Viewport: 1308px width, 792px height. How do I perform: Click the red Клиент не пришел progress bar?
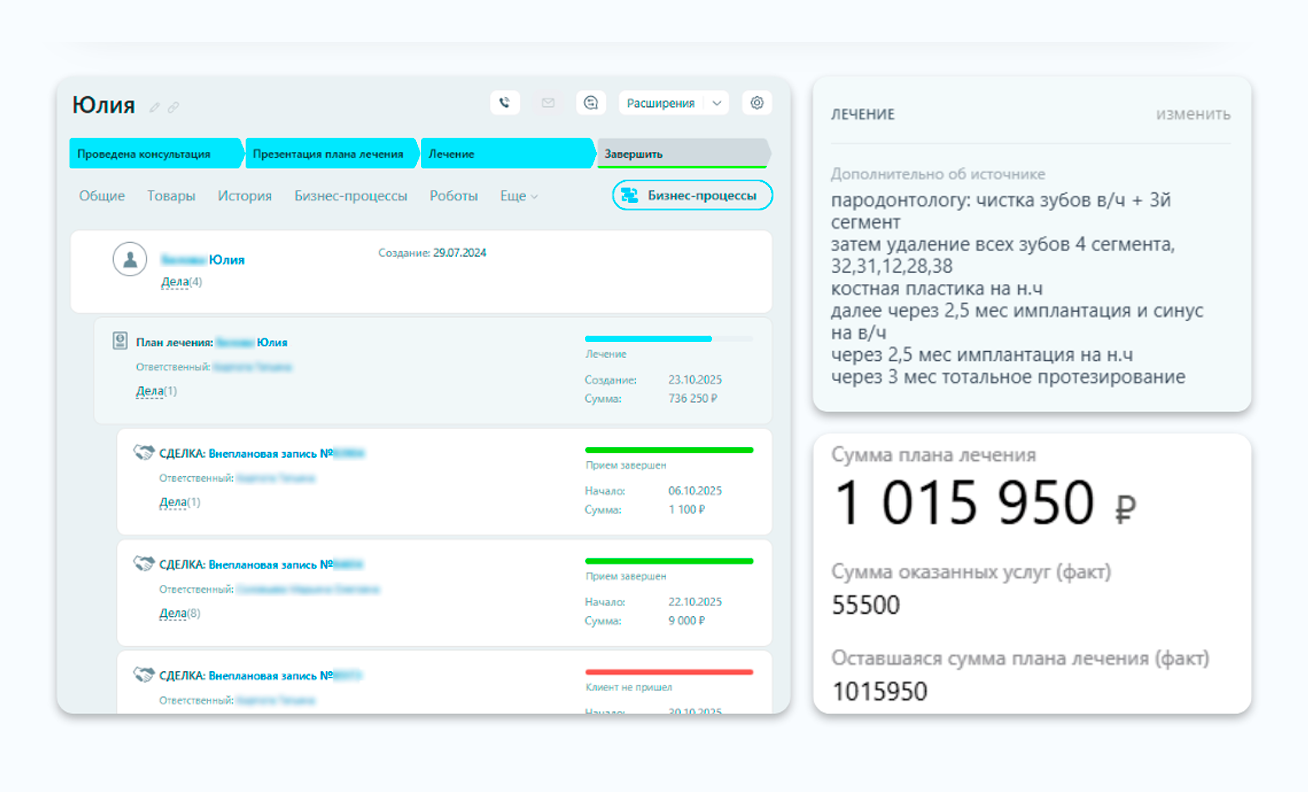668,672
